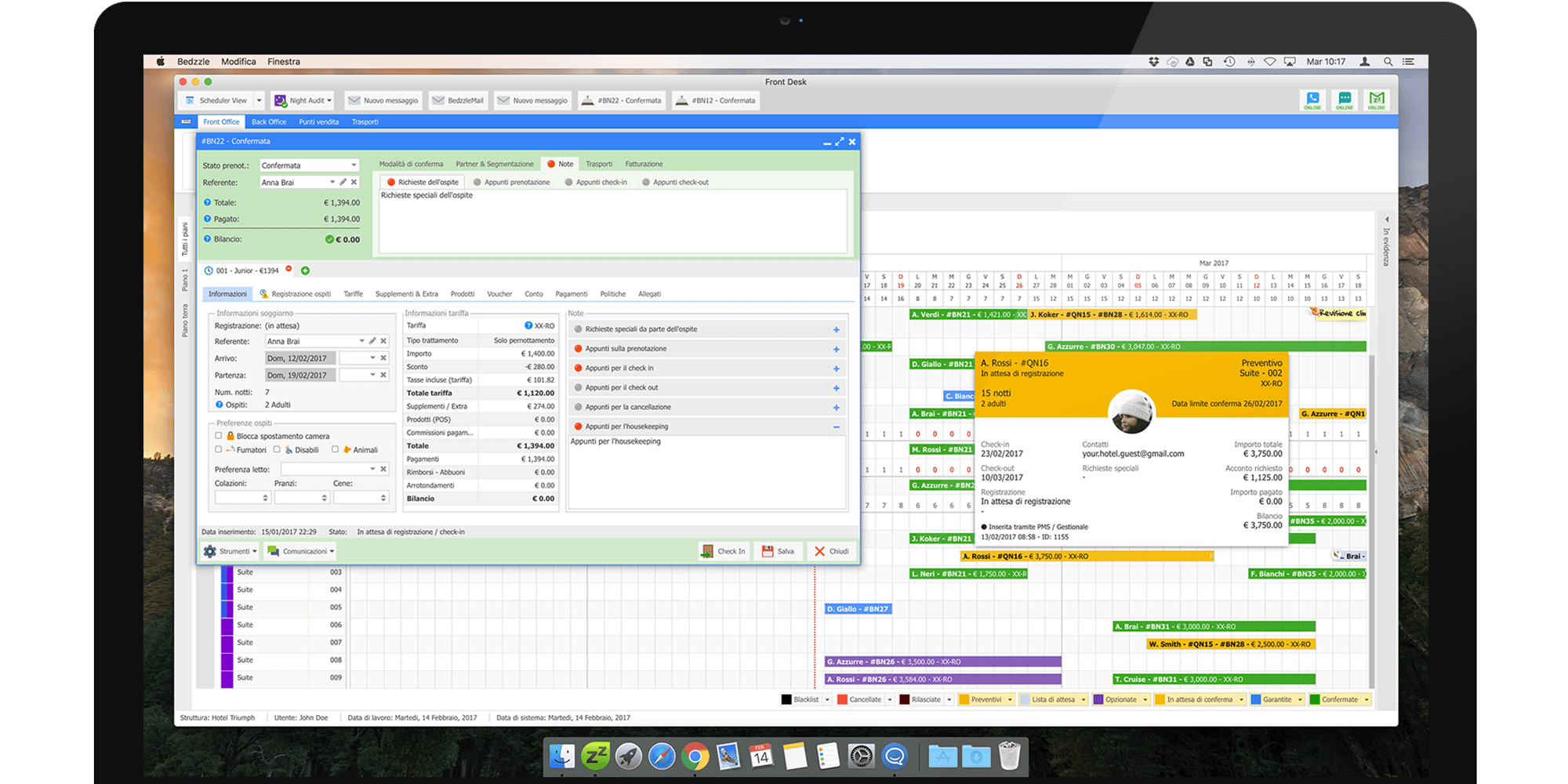Open the Partenza time dropdown
Viewport: 1568px width, 784px height.
372,375
